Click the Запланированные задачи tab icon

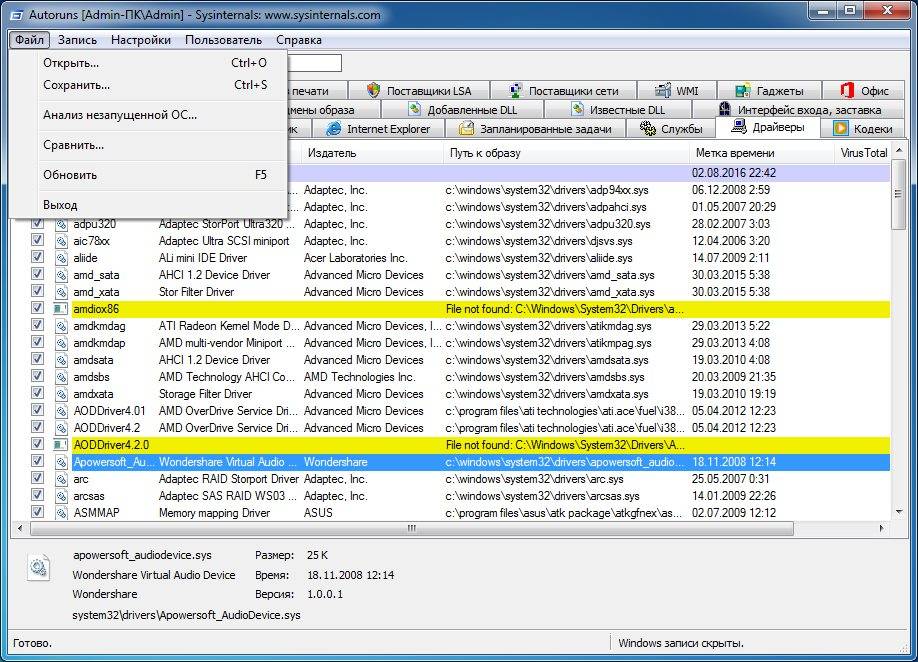point(466,129)
